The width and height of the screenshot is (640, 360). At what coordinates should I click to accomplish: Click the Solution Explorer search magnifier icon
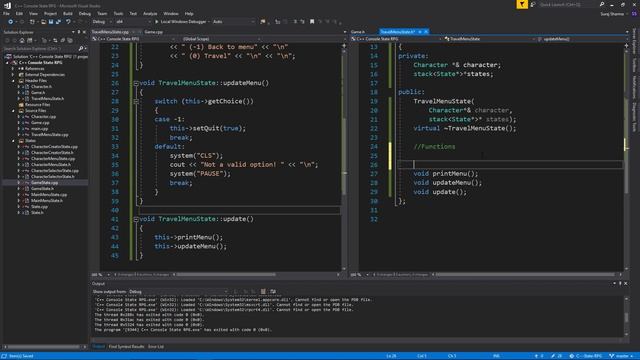coord(81,49)
